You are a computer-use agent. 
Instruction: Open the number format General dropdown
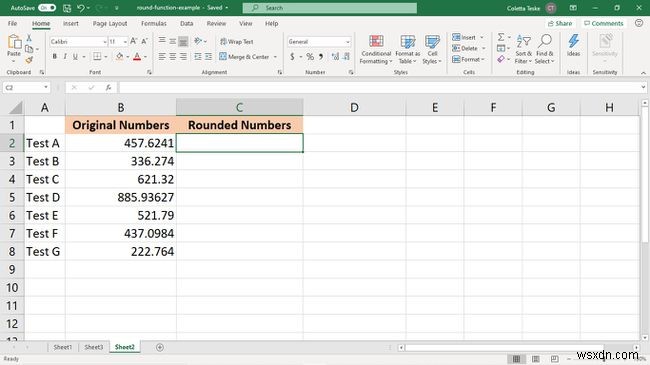click(x=347, y=41)
